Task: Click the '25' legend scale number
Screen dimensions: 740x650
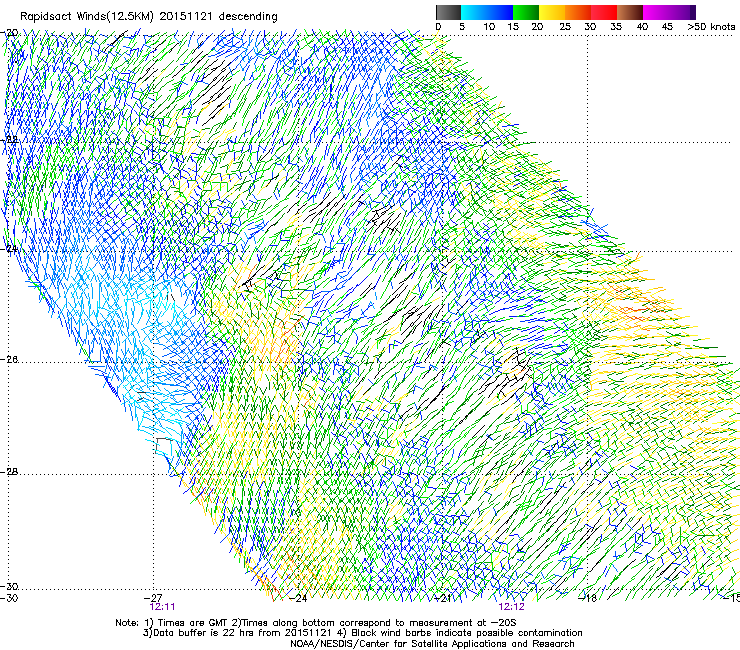Action: point(565,26)
